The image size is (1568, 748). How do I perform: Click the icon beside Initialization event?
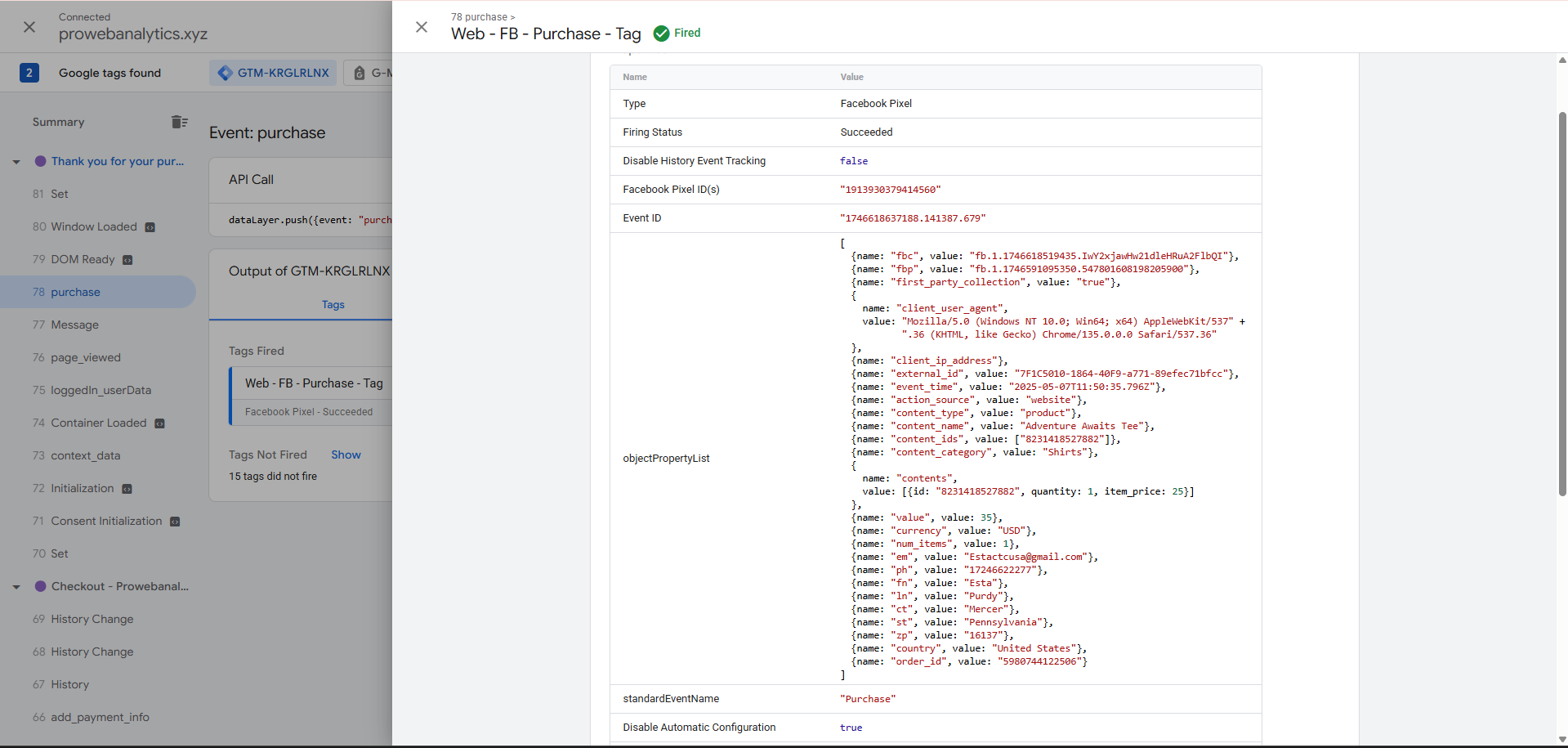point(127,489)
